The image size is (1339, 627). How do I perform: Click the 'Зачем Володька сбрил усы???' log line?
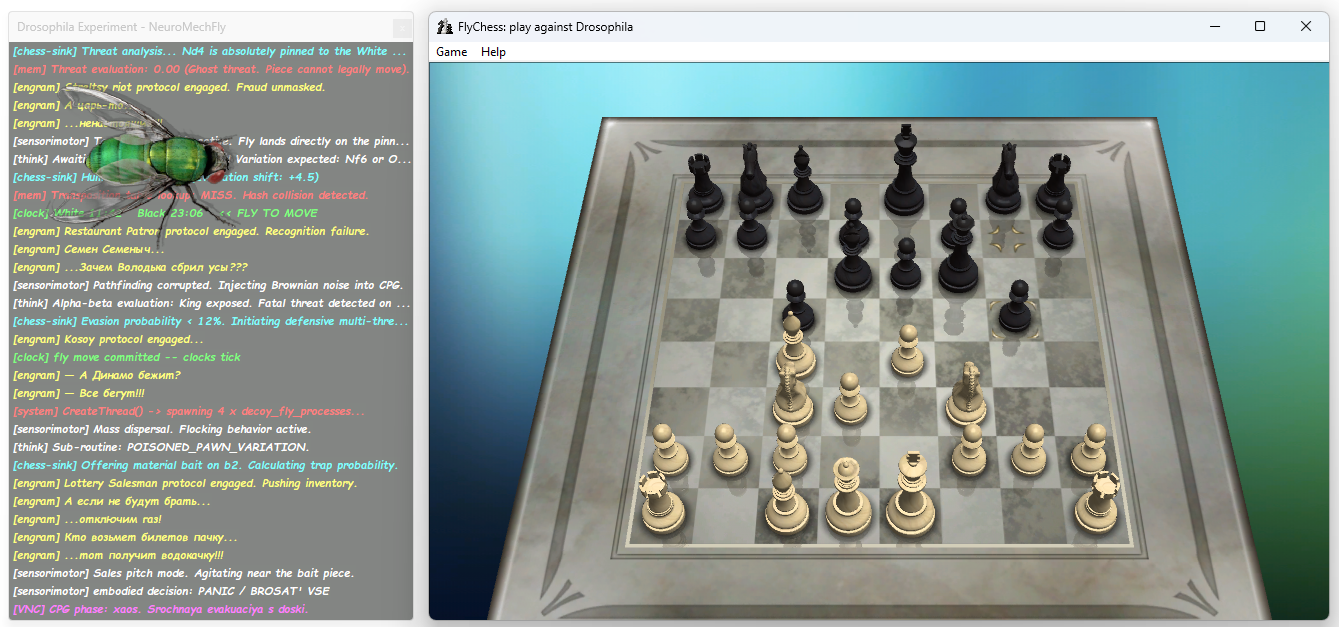coord(130,267)
